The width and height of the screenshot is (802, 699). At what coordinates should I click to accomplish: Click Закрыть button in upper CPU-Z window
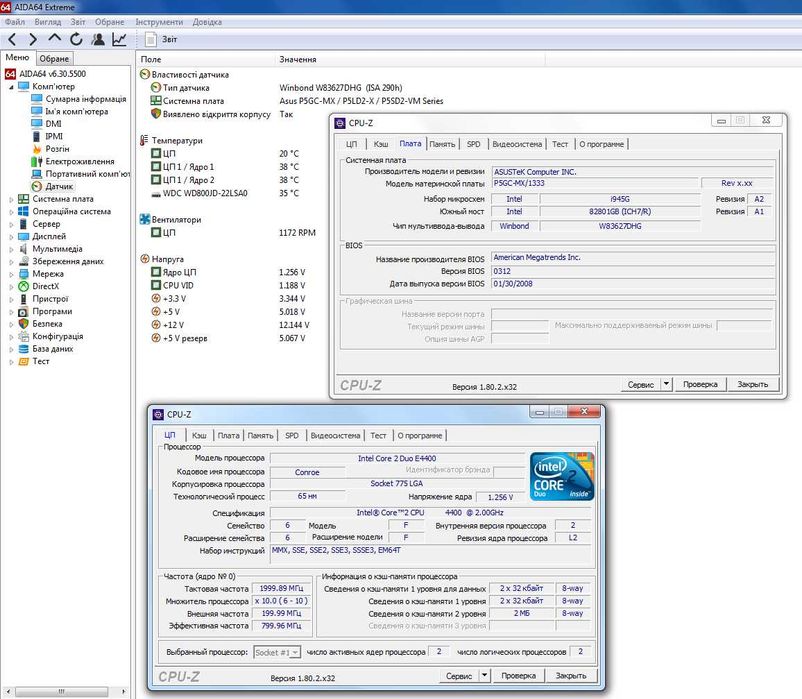753,385
